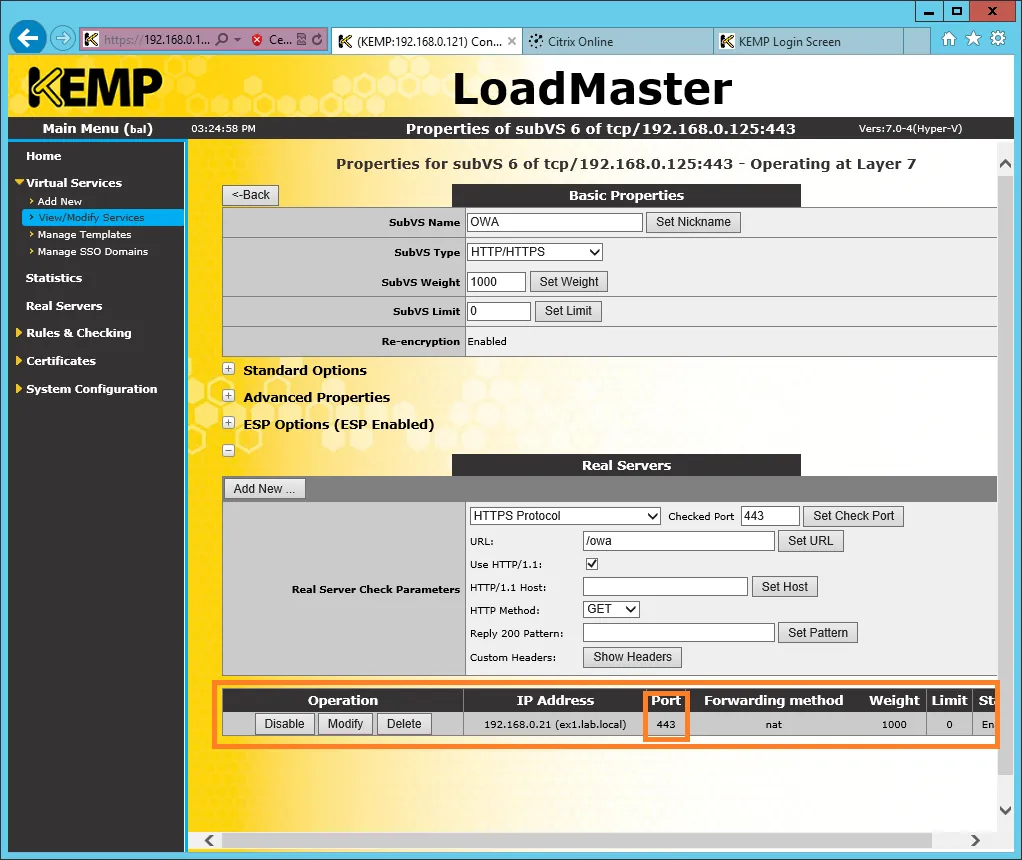Screen dimensions: 1022x860
Task: Click the HTTP/1.1 Host input field
Action: point(665,587)
